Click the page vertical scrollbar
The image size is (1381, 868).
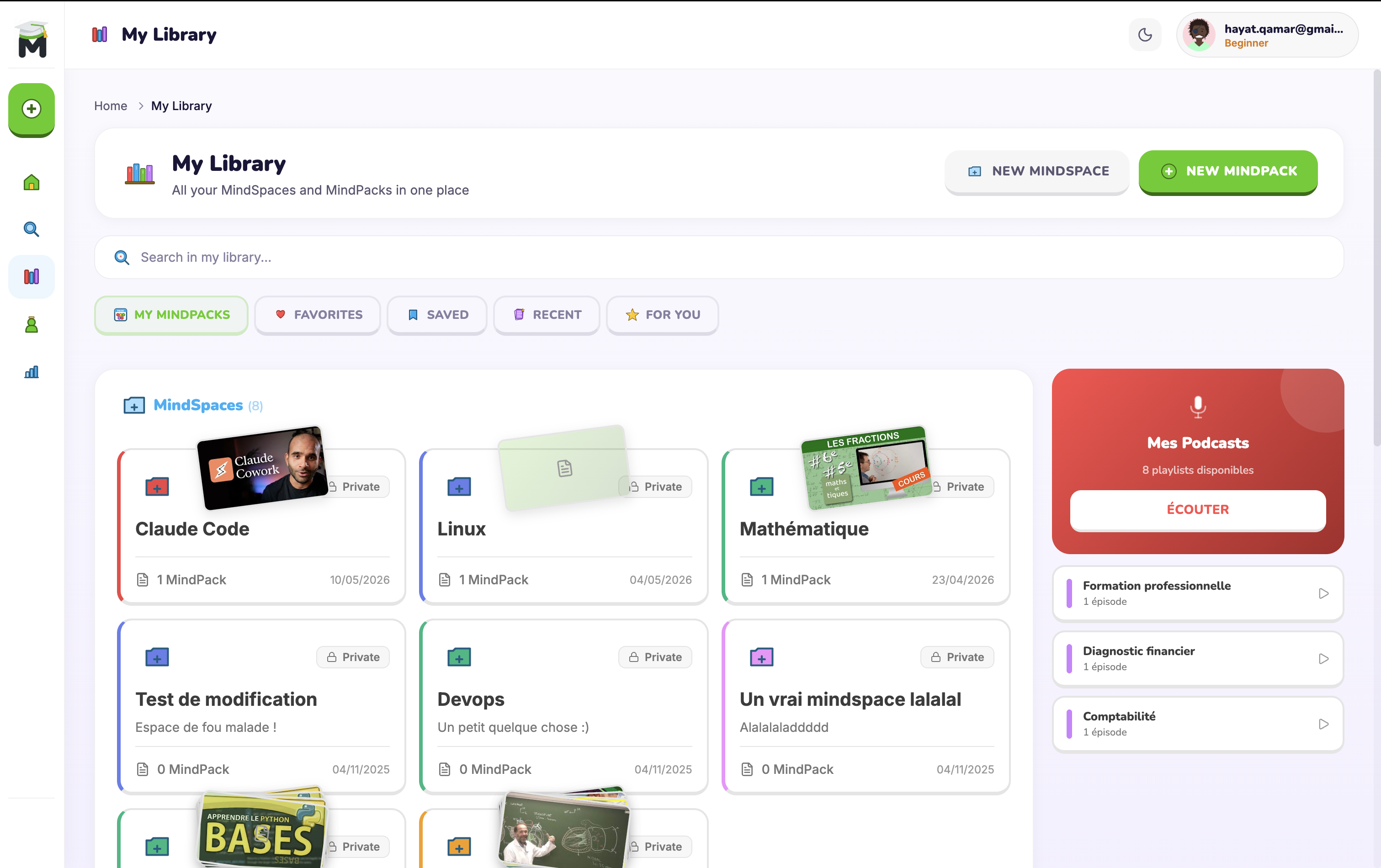tap(1376, 258)
